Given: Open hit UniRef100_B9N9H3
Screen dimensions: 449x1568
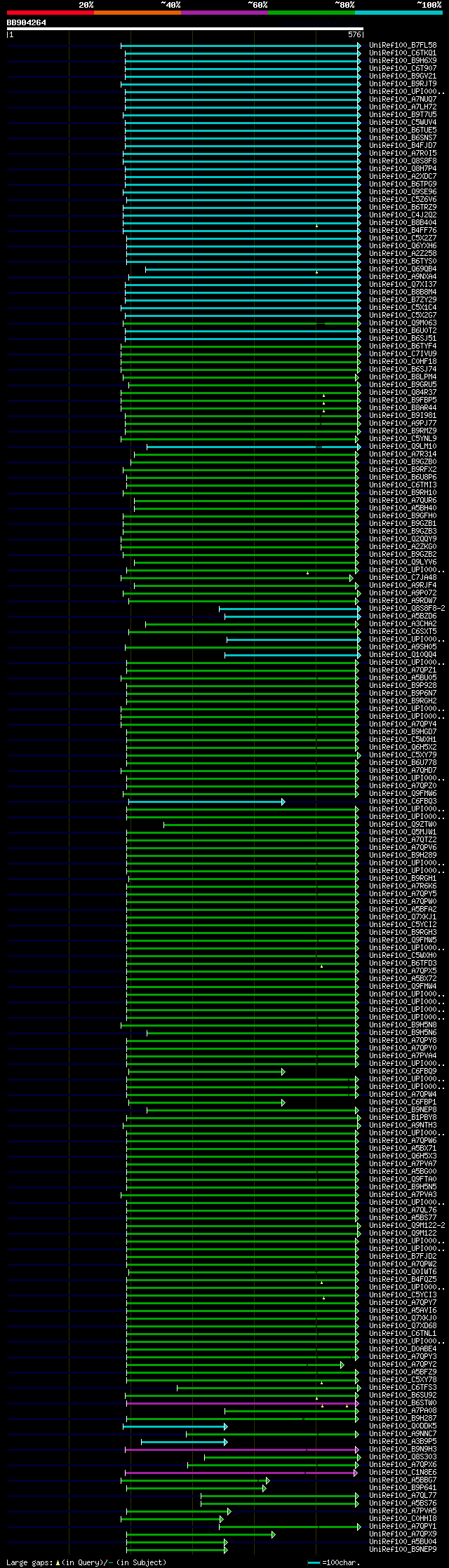Looking at the screenshot, I should 403,1449.
